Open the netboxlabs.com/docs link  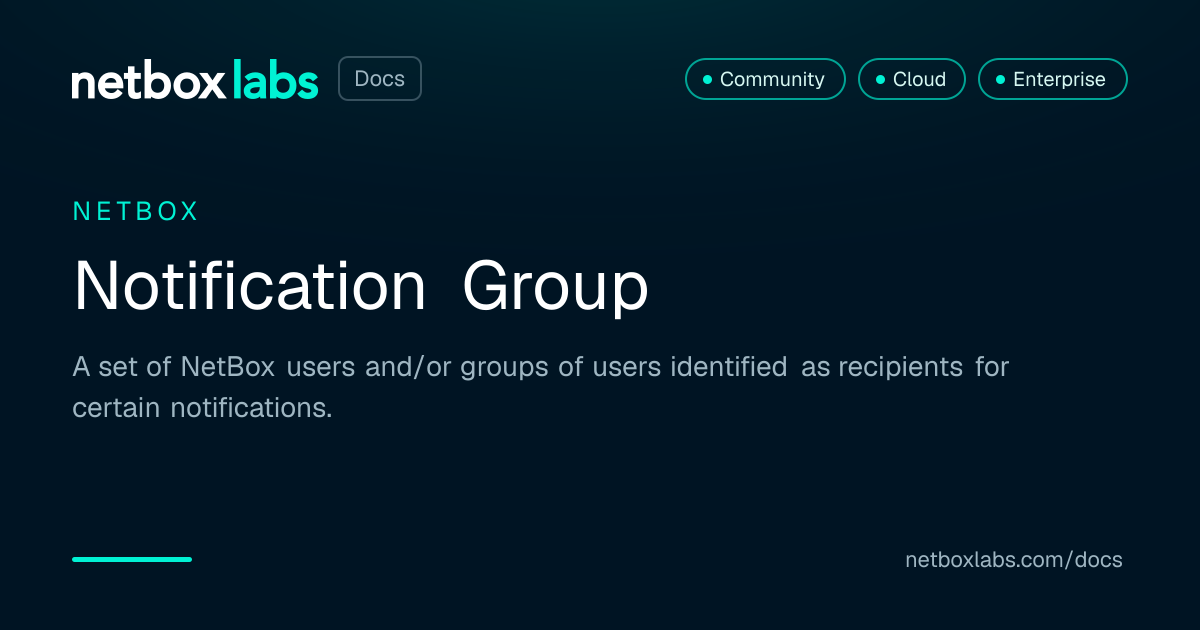pos(1014,560)
